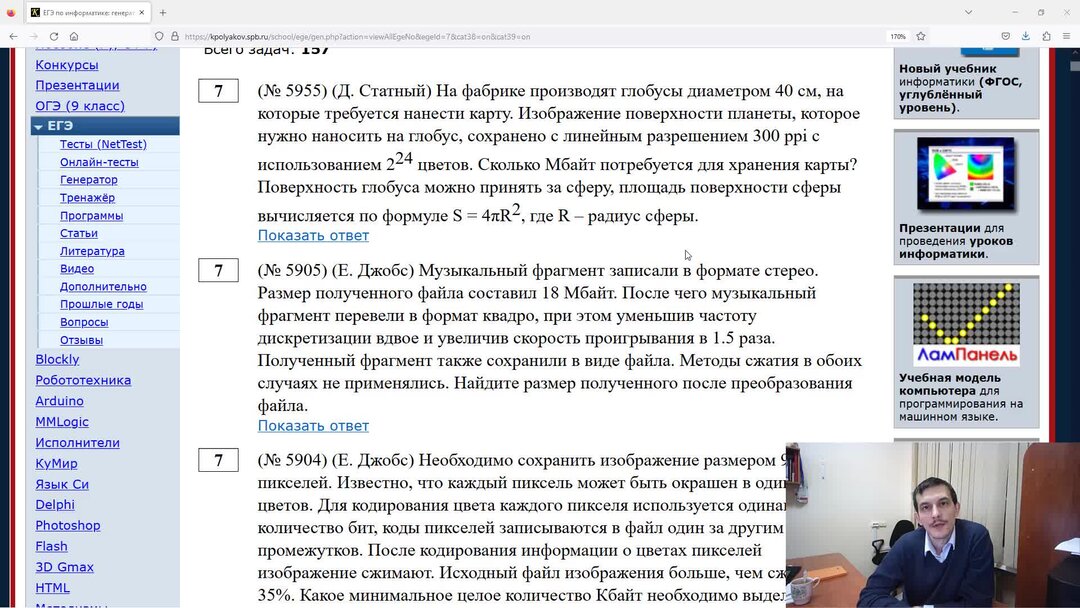Open the list all tabs dropdown
This screenshot has width=1080, height=608.
(x=968, y=11)
